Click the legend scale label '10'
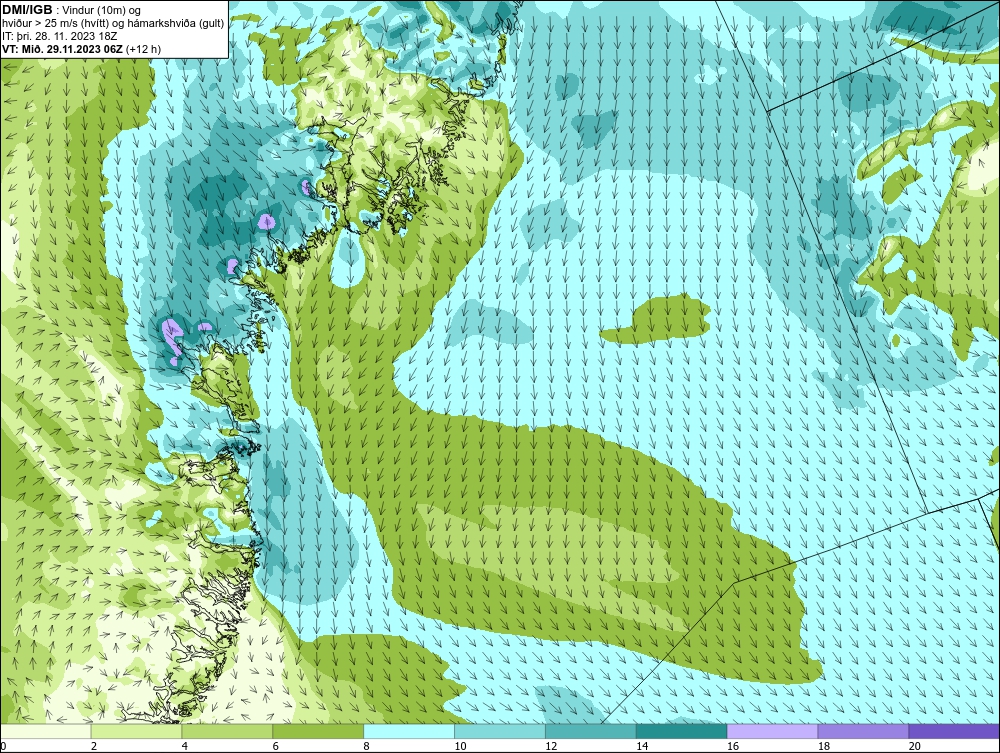Viewport: 1000px width, 753px height. [460, 746]
